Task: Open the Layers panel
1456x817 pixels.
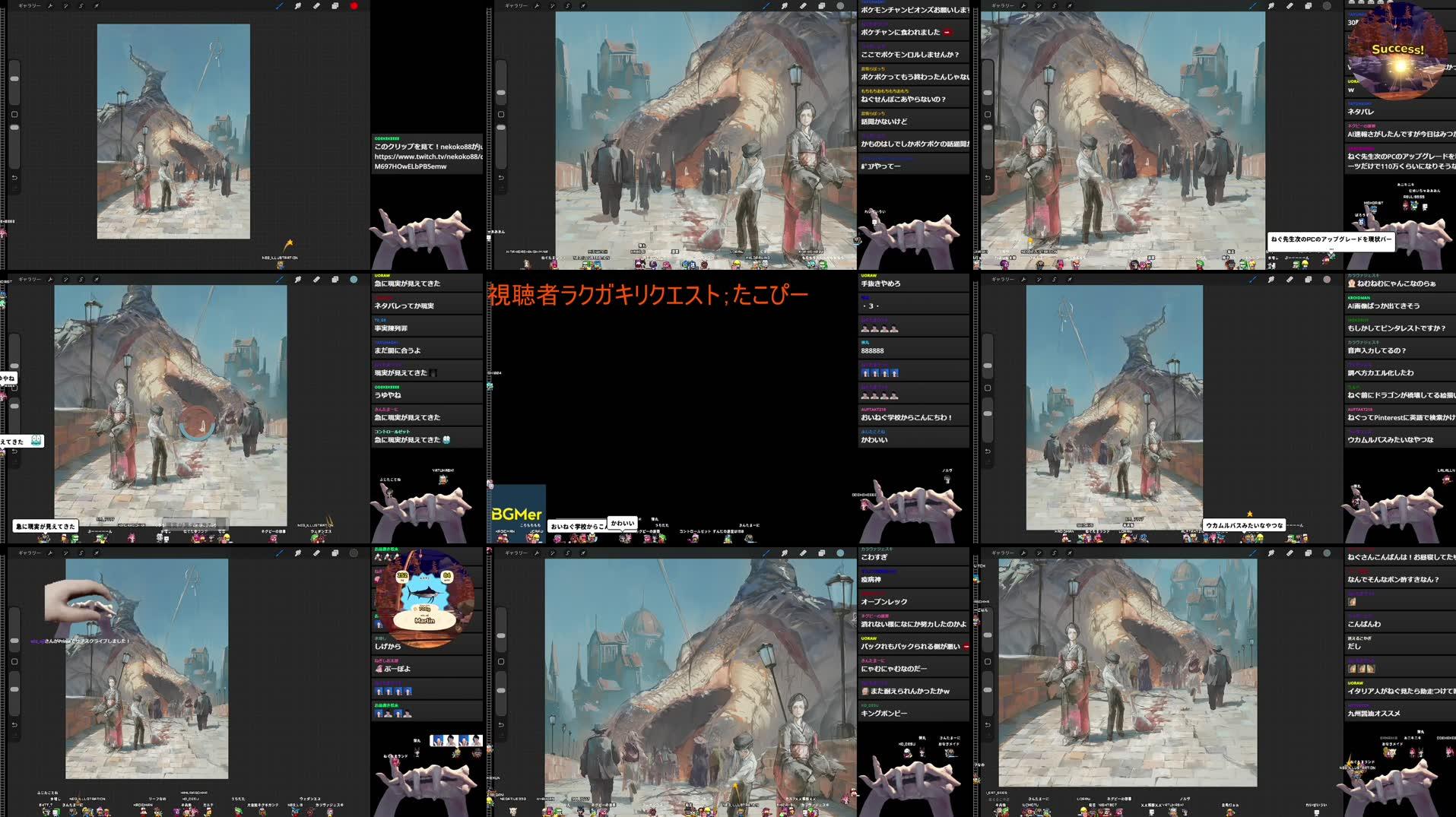Action: [x=333, y=5]
